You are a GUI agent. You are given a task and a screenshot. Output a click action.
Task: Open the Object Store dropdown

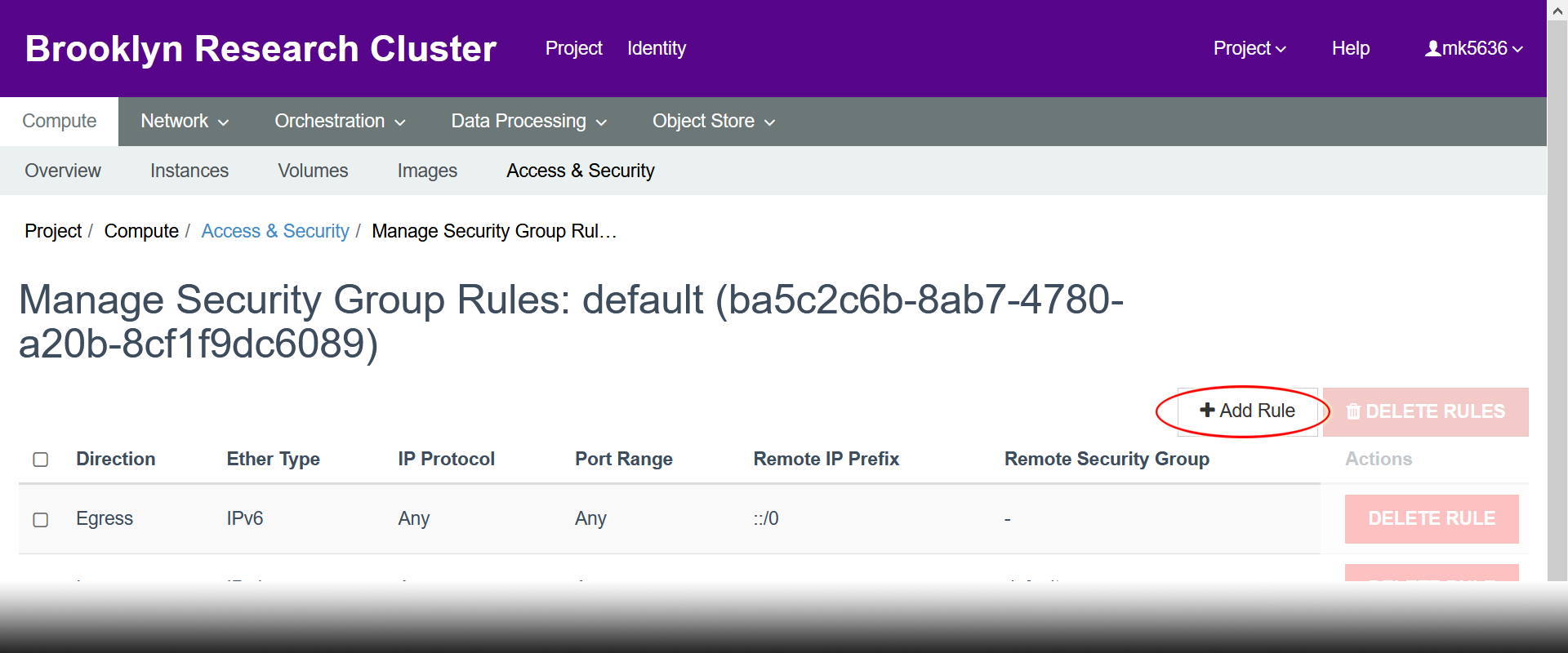(x=714, y=122)
